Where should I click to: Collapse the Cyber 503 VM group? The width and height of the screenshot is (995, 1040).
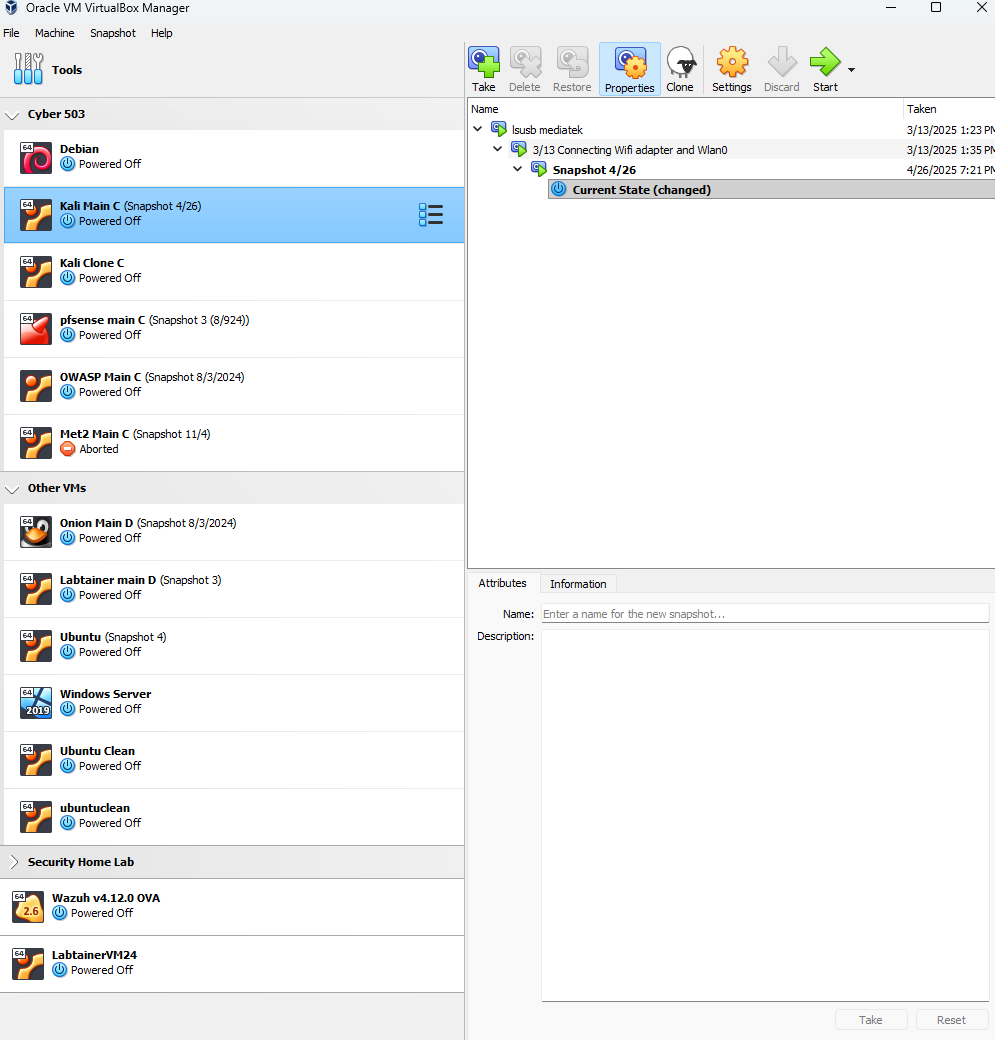coord(12,114)
